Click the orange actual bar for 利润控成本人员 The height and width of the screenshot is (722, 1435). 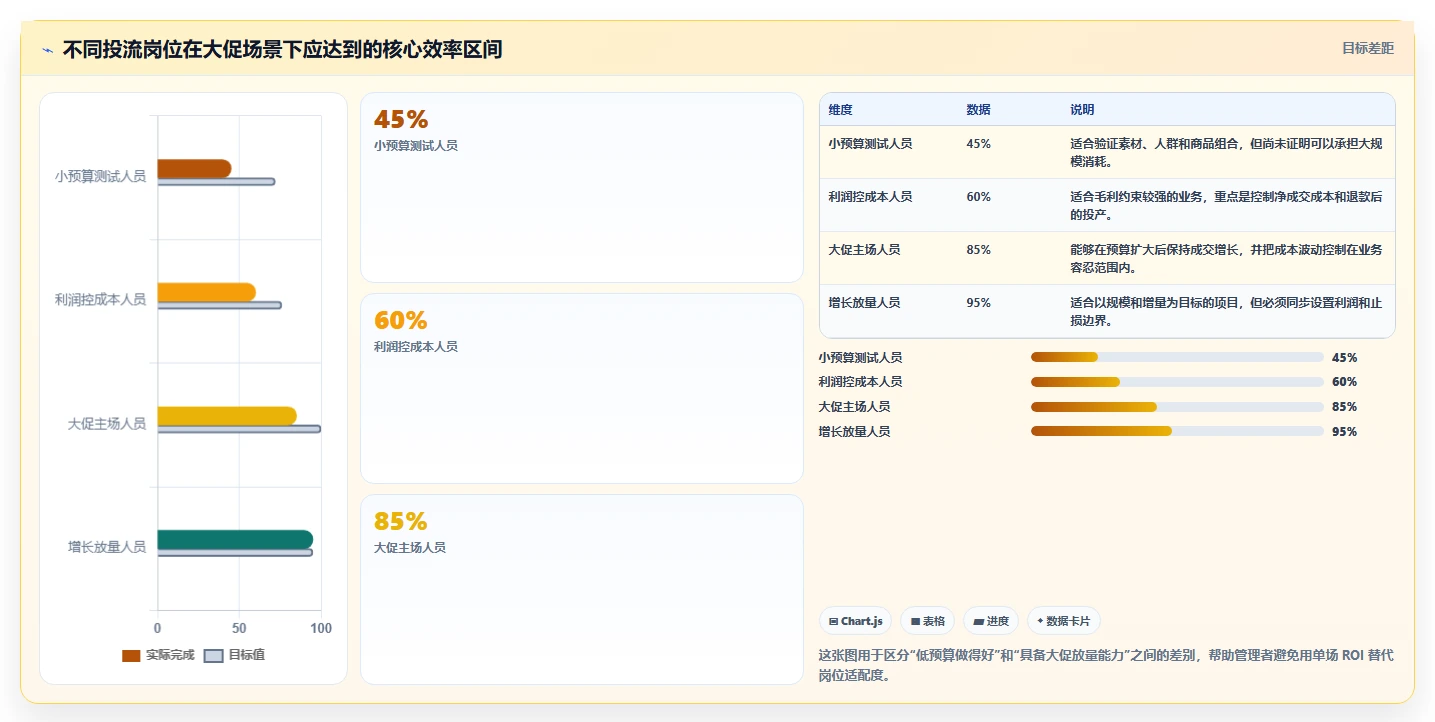(206, 292)
